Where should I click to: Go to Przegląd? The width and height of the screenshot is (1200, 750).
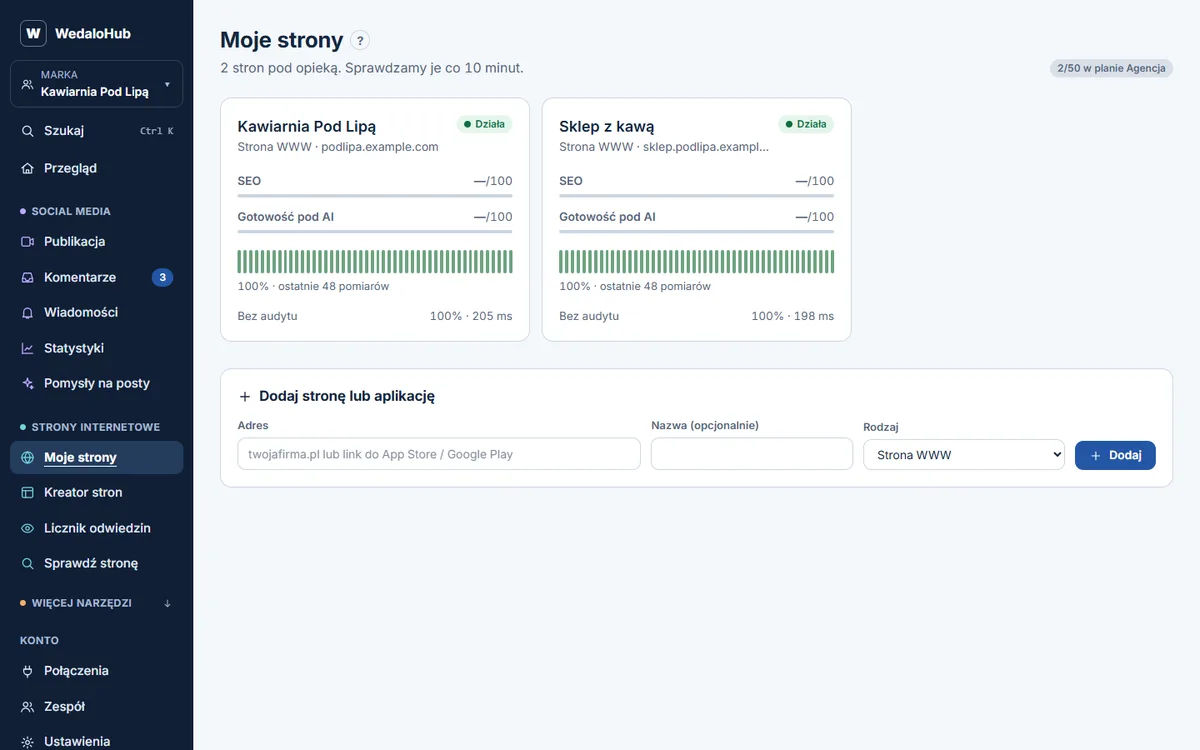[x=96, y=168]
